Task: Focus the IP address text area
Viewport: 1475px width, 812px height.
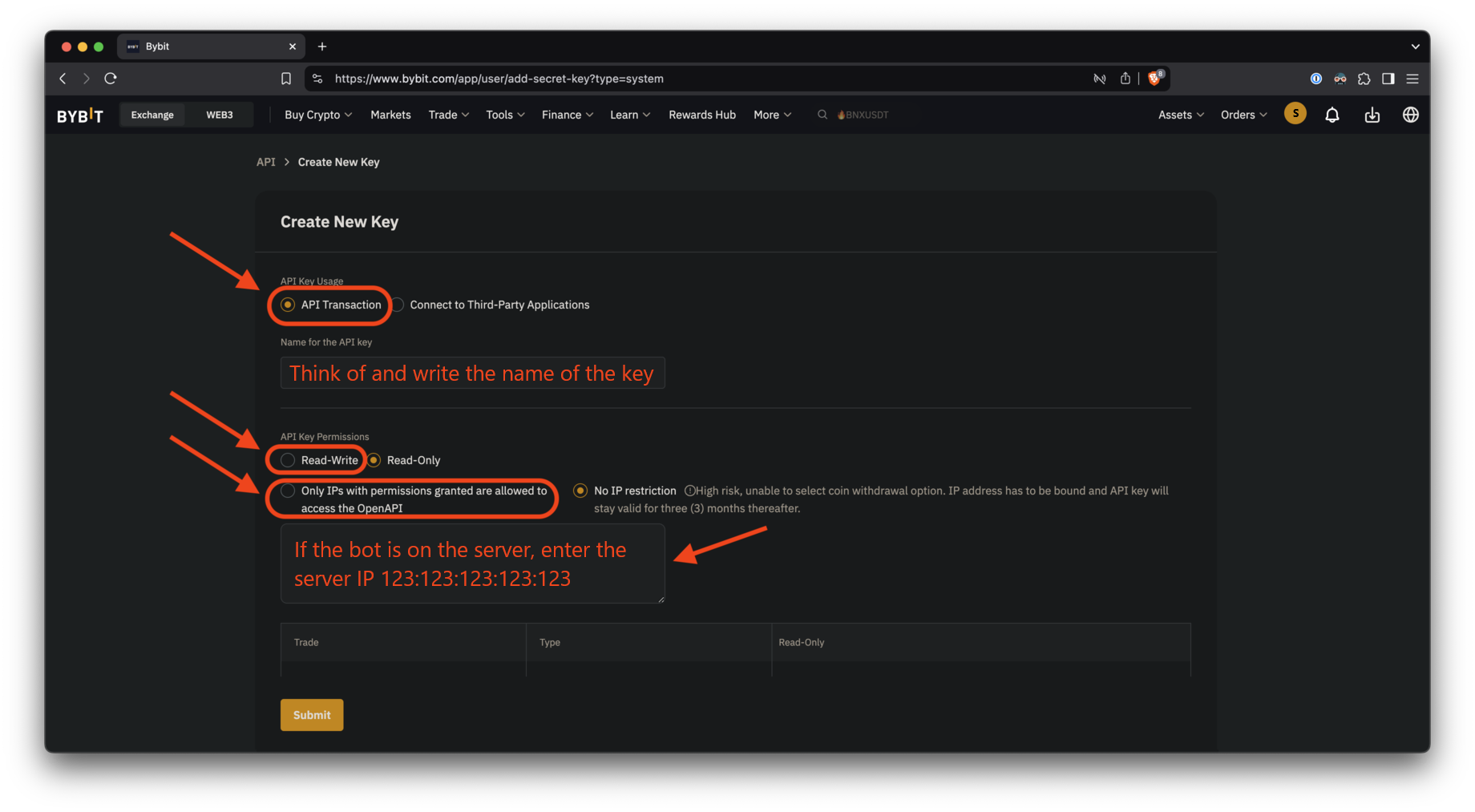Action: pyautogui.click(x=472, y=564)
